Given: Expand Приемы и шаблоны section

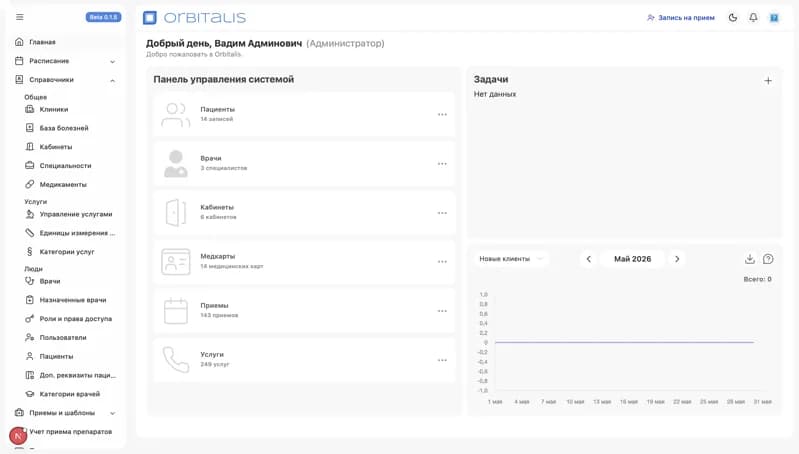Looking at the screenshot, I should click(66, 413).
